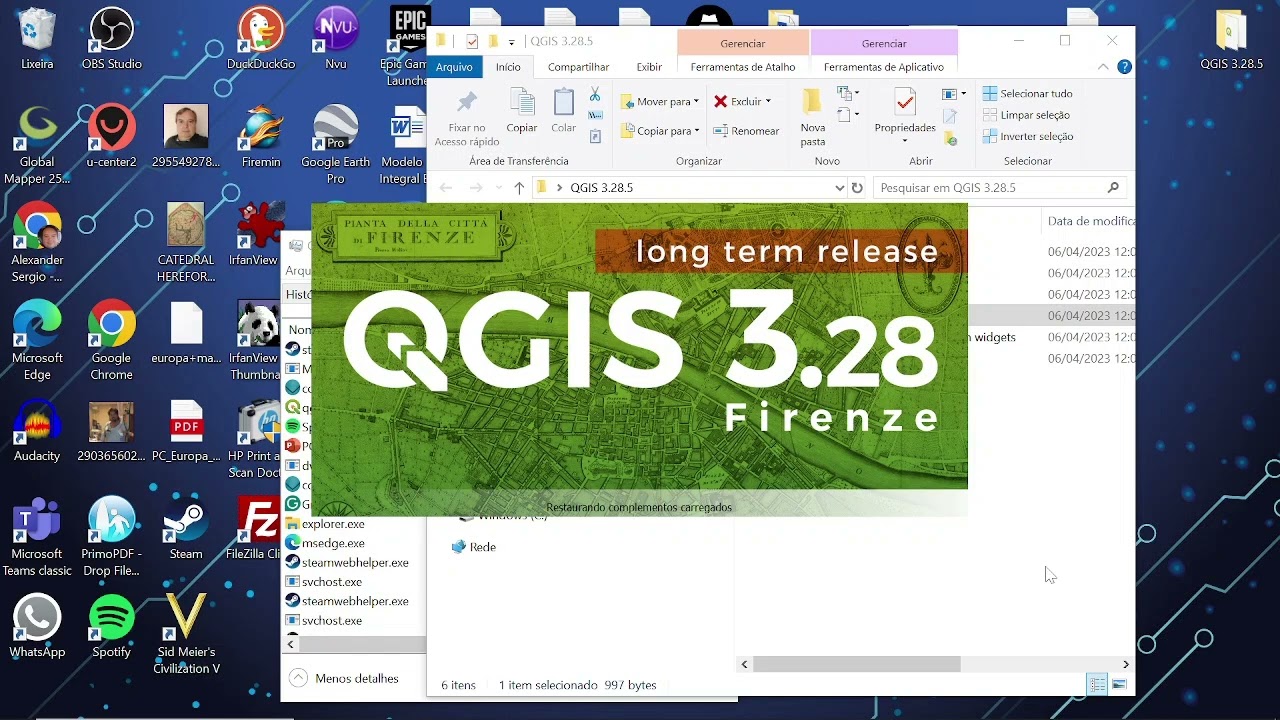The height and width of the screenshot is (720, 1280).
Task: Switch to the Exibir ribbon tab
Action: 649,67
